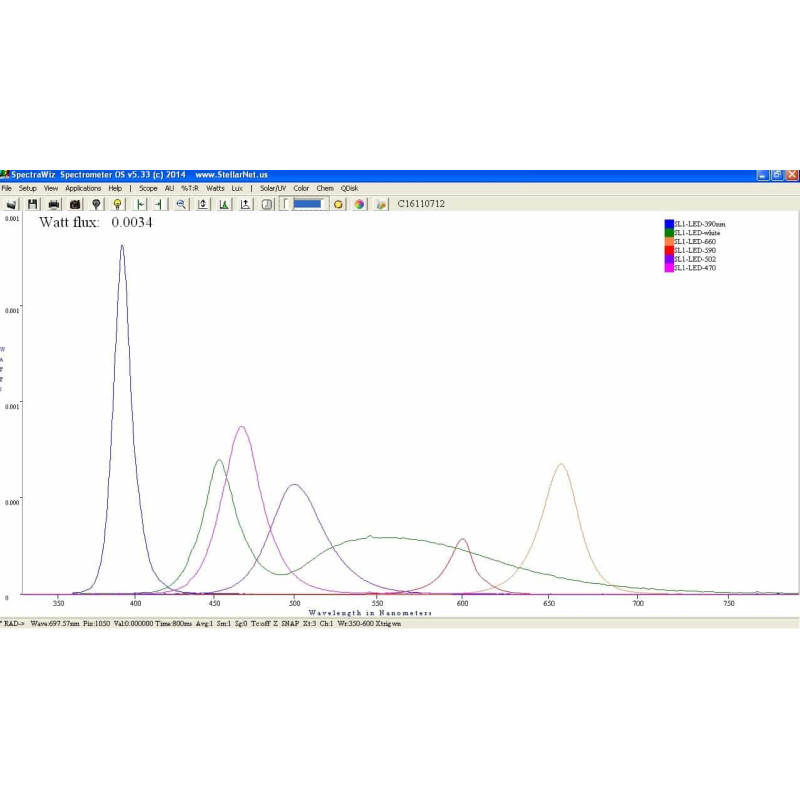
Task: Click the printer icon in toolbar
Action: click(x=54, y=204)
